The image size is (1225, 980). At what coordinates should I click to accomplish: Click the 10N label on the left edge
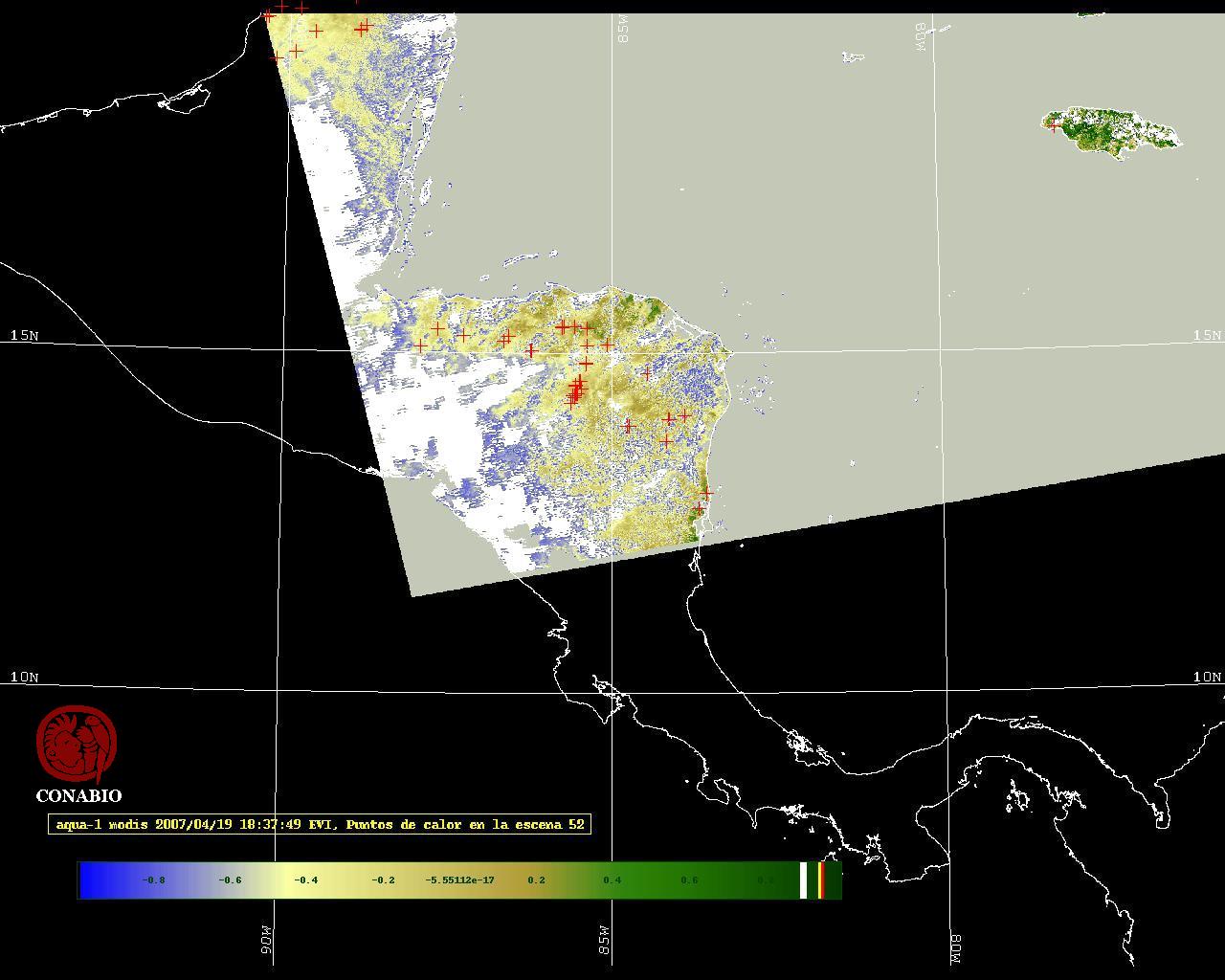[x=24, y=677]
